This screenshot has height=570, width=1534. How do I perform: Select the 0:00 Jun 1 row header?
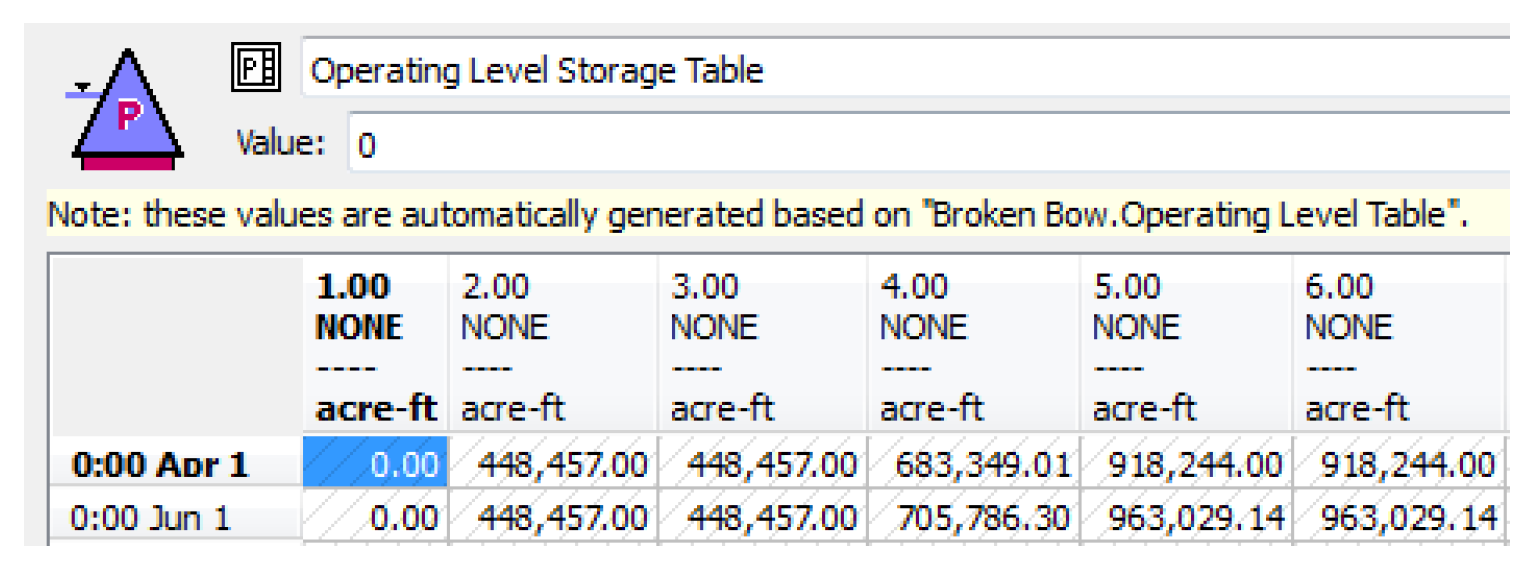point(176,518)
